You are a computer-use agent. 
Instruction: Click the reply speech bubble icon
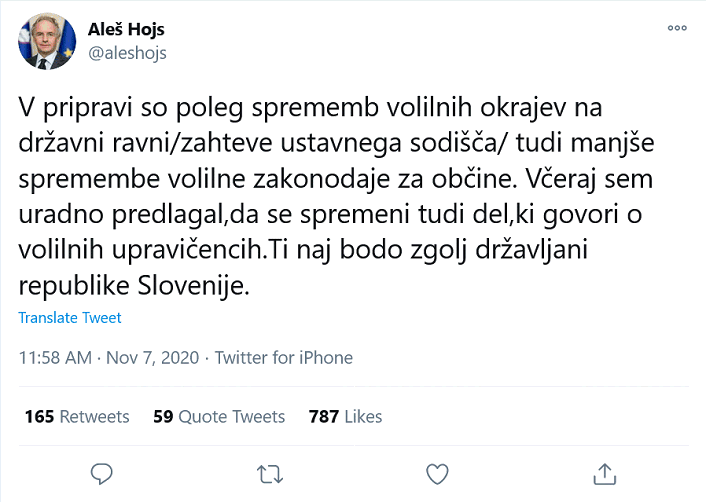pyautogui.click(x=102, y=472)
